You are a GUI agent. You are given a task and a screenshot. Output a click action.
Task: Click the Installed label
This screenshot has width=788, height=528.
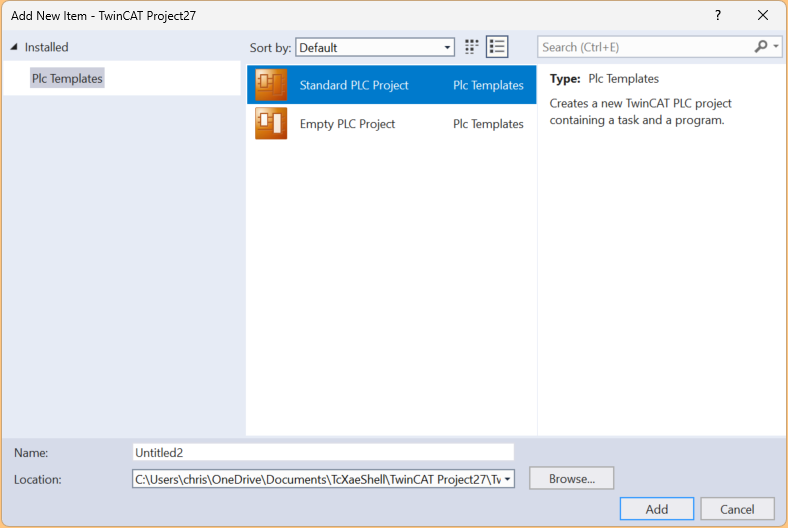[x=46, y=47]
